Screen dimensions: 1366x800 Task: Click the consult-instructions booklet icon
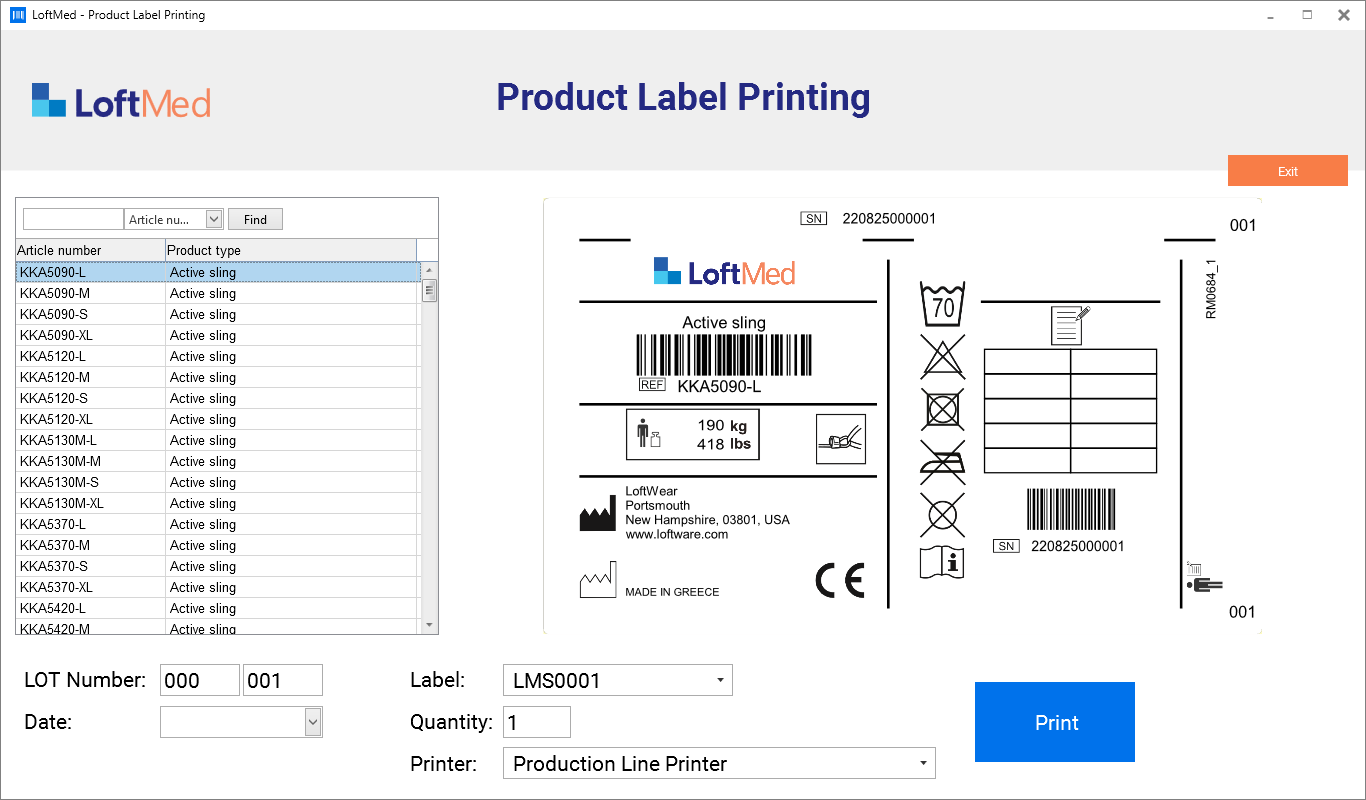tap(942, 562)
